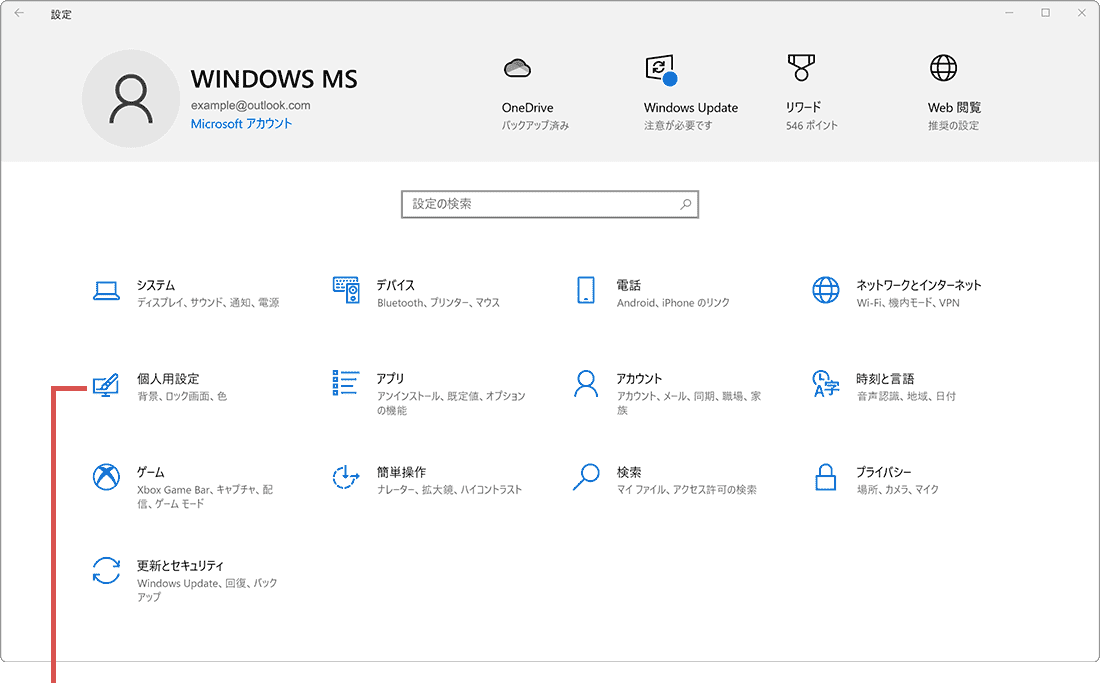Click the 'example@outlook.com' email text
This screenshot has height=683, width=1100.
[250, 105]
